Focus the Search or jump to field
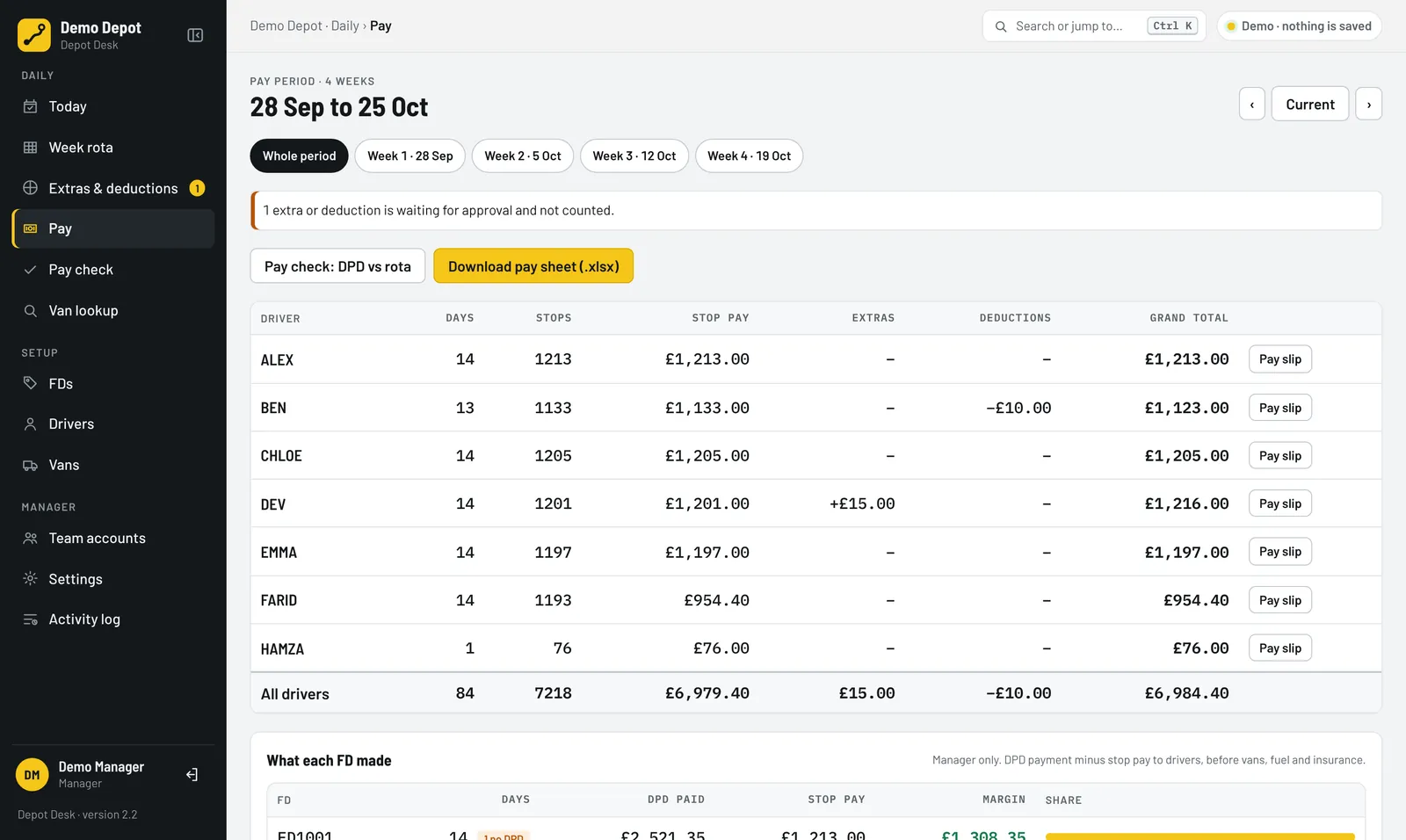 [x=1093, y=26]
